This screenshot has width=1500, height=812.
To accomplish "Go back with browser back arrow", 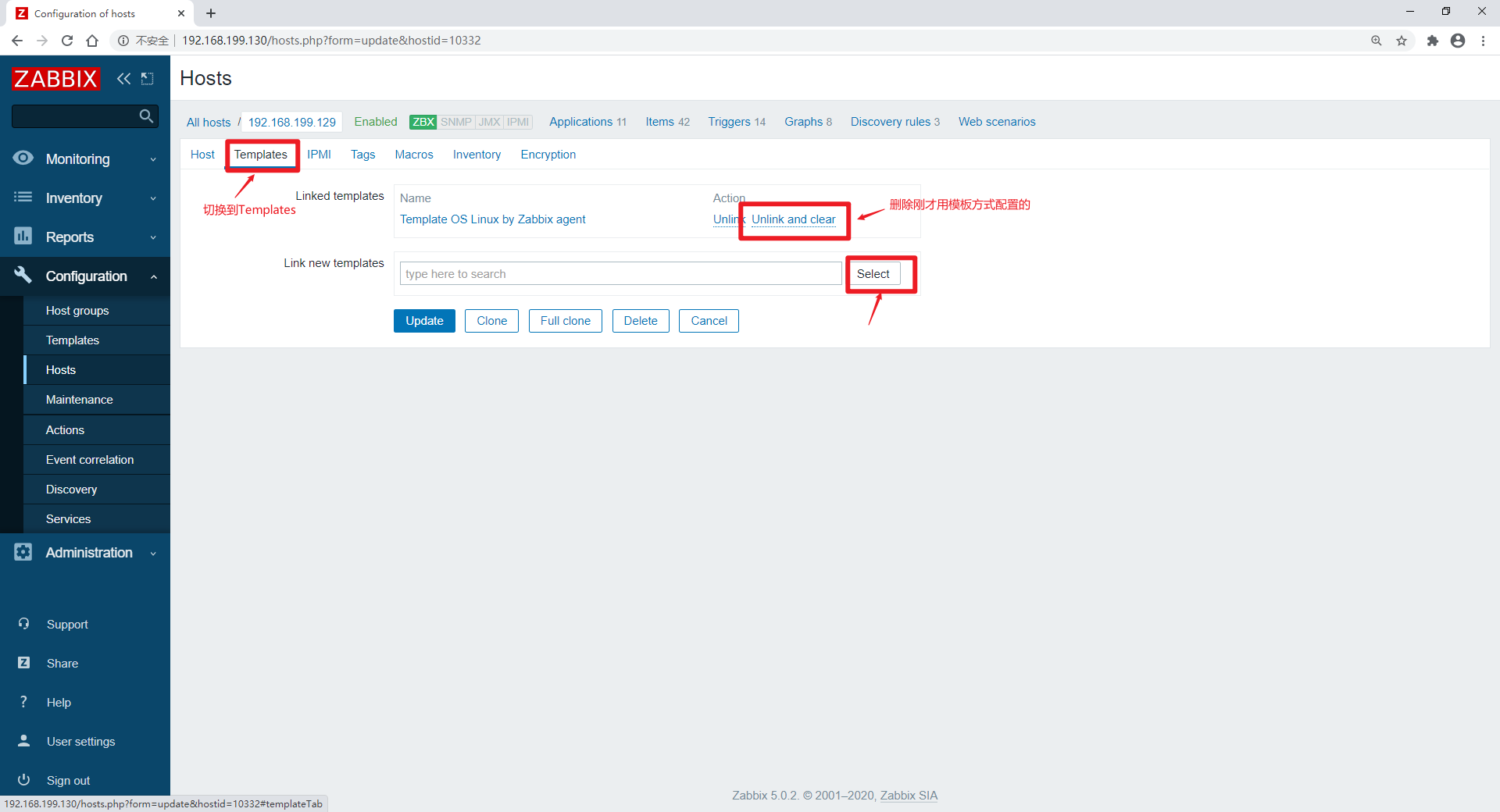I will [x=17, y=41].
